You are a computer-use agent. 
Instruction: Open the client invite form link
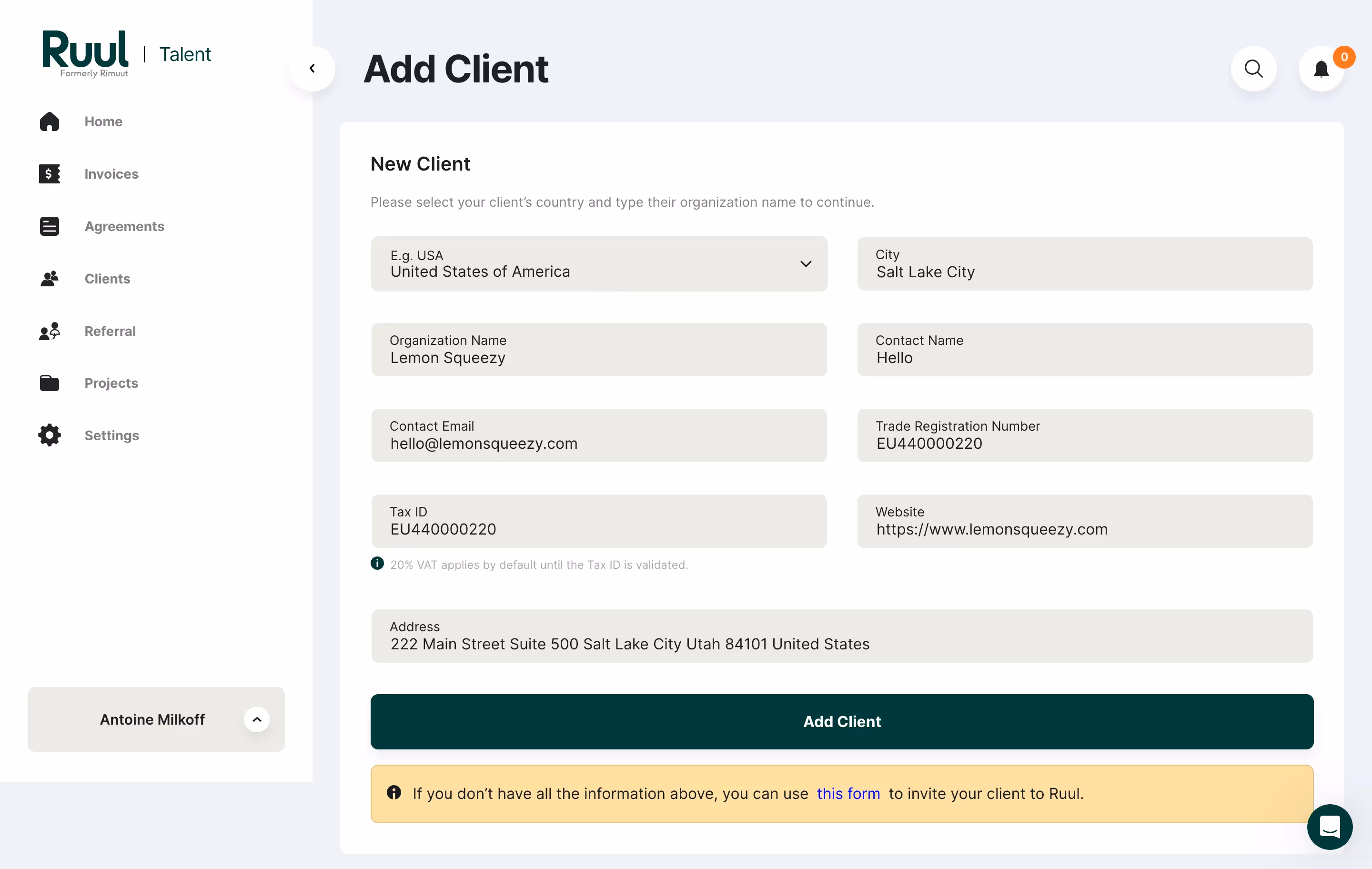point(848,793)
